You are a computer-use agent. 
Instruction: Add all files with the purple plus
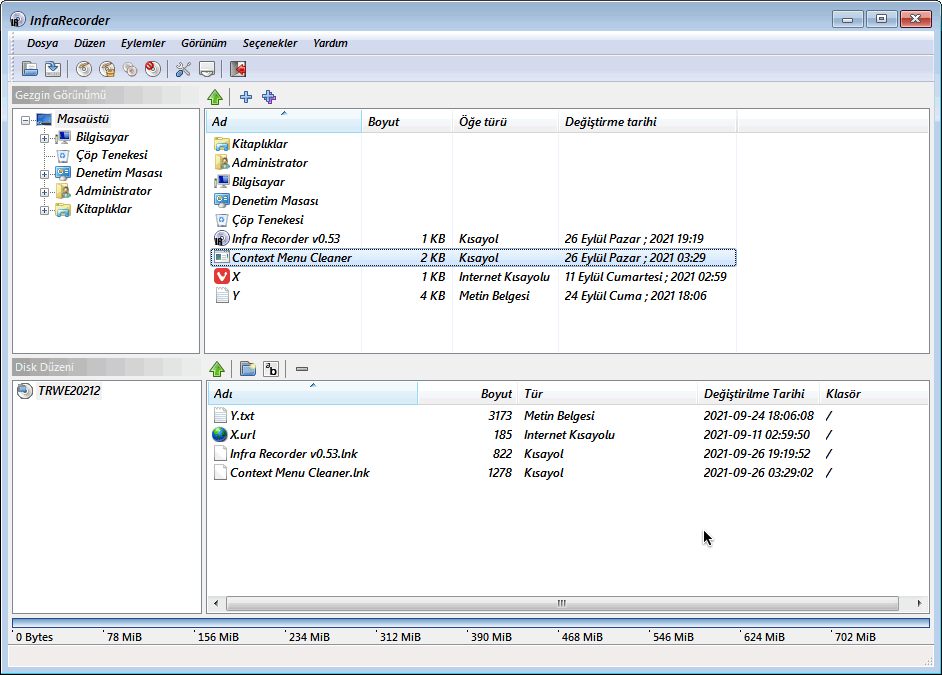269,97
